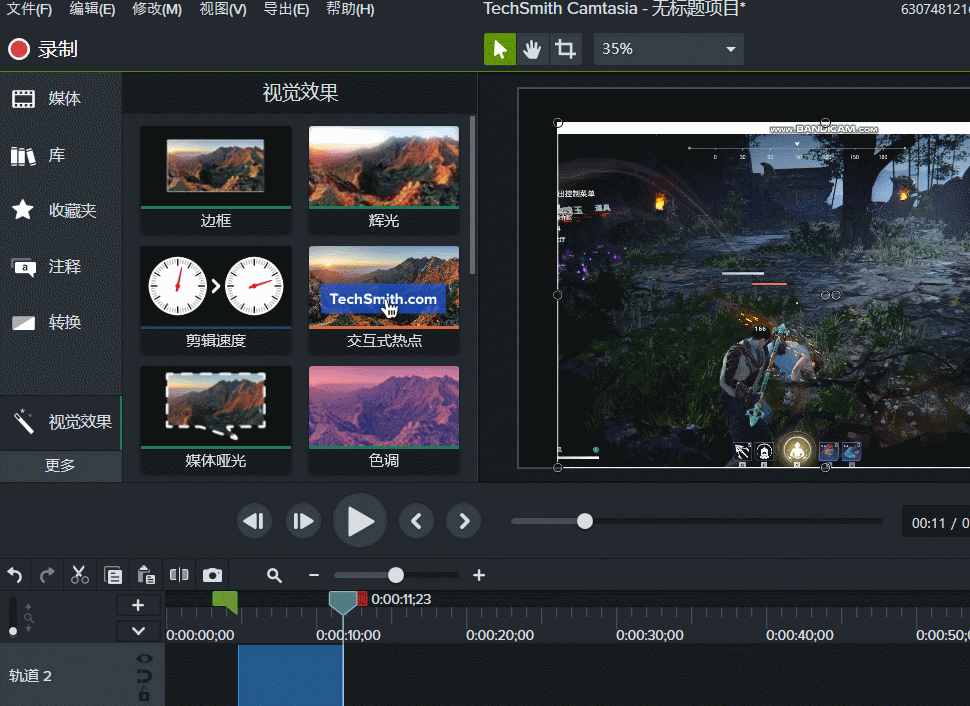Click the timeline zoom slider handle
Screen dimensions: 970x706
[396, 575]
